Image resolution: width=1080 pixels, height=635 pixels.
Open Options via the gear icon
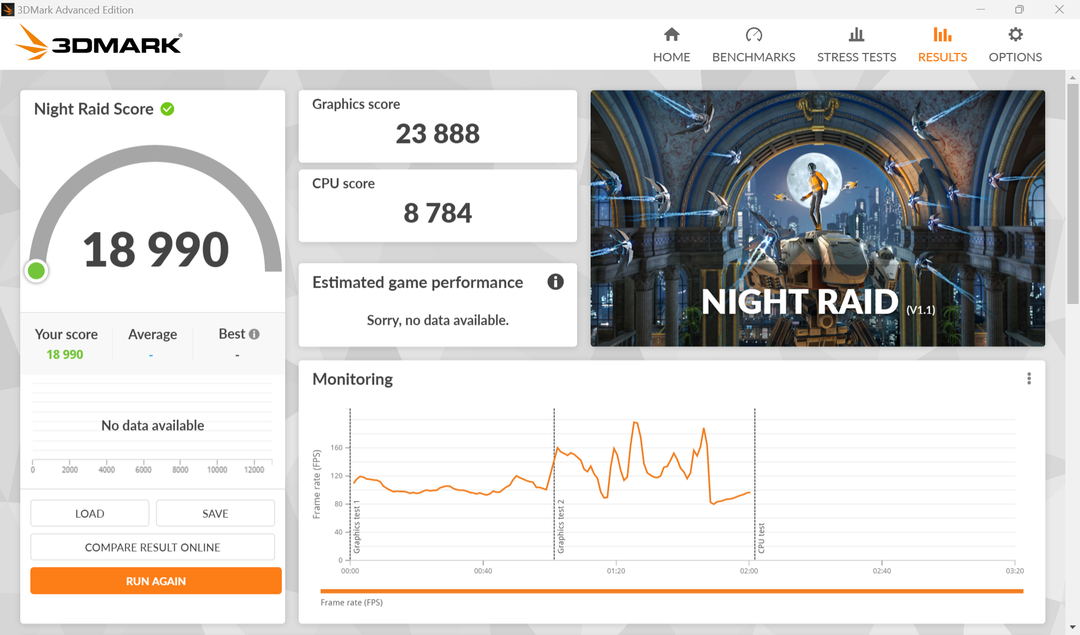(1014, 35)
